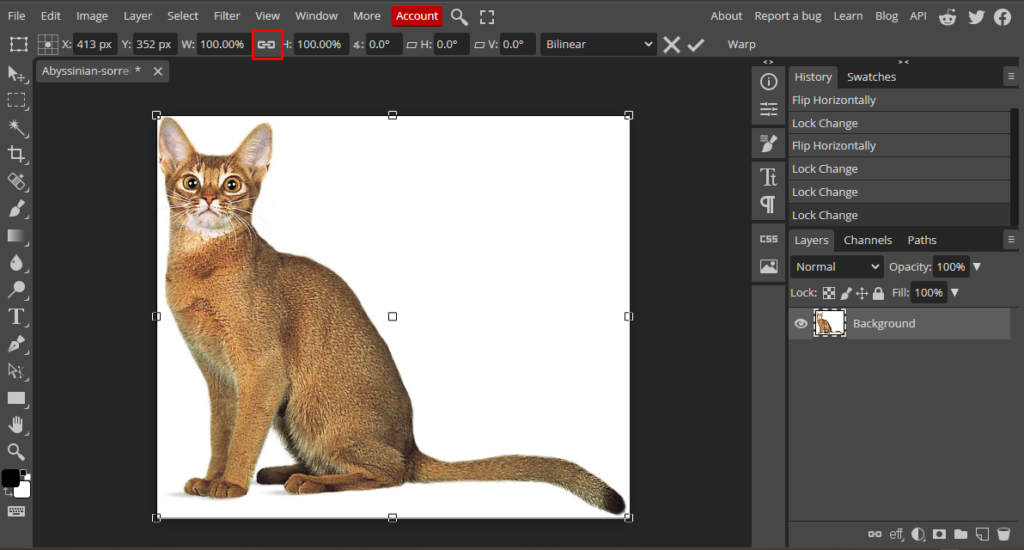
Task: Open the Bilinear interpolation dropdown
Action: [x=598, y=44]
